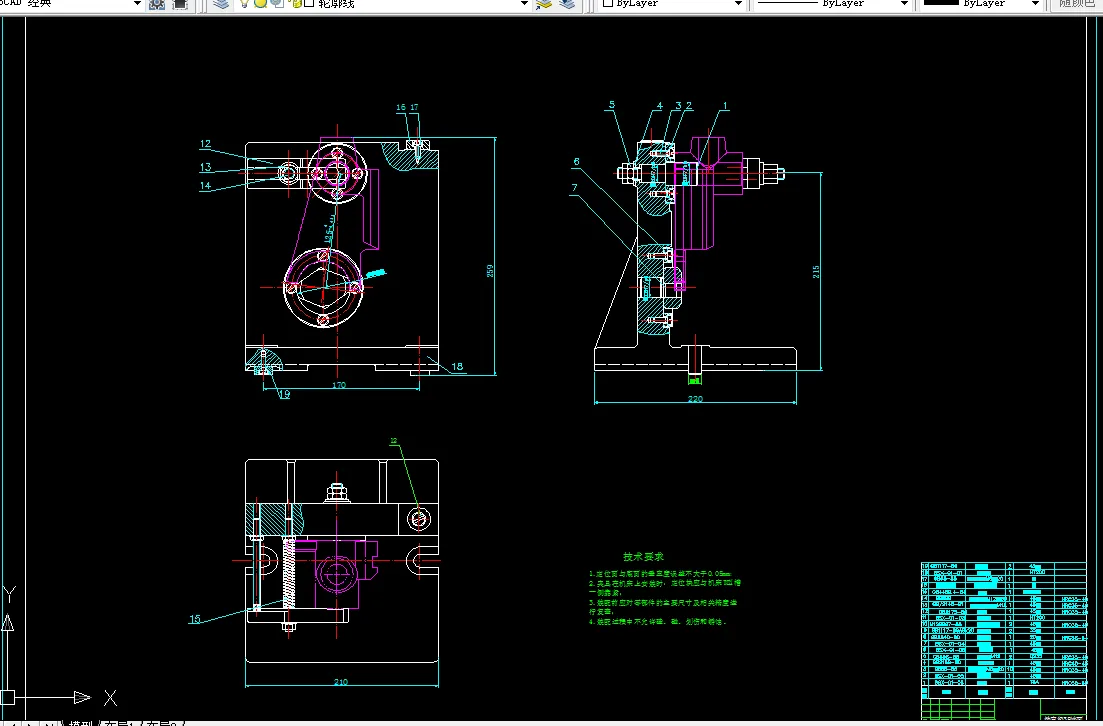
Task: Open the Layer Properties Manager icon
Action: 222,4
